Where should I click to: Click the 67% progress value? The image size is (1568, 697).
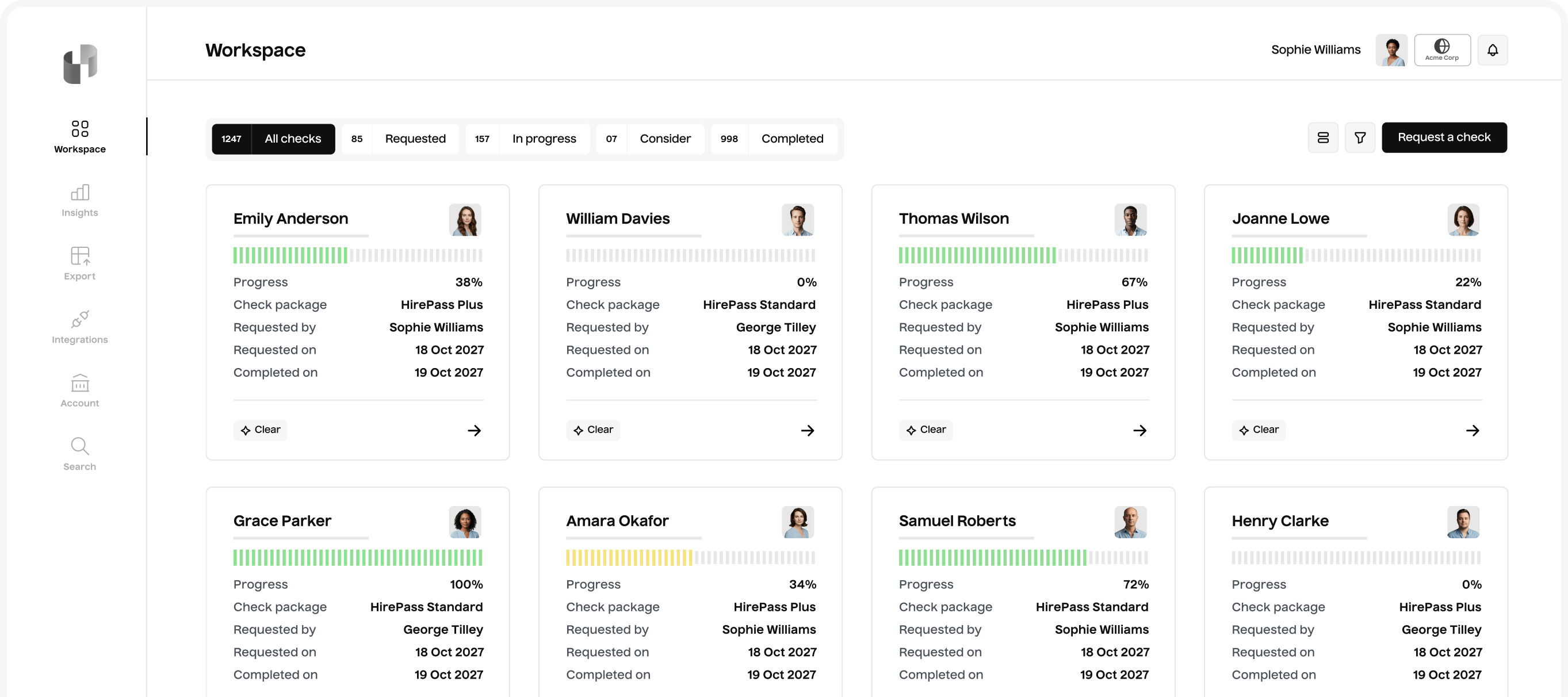(1135, 282)
